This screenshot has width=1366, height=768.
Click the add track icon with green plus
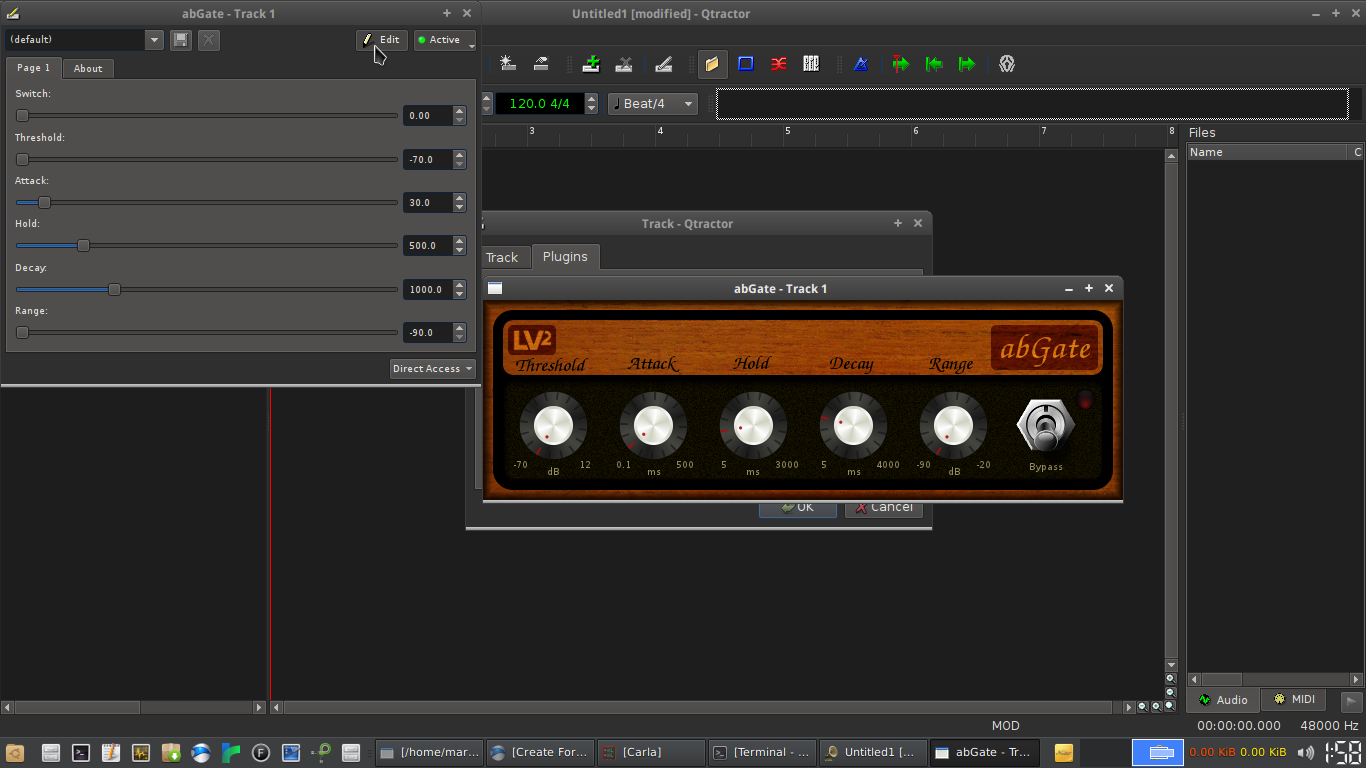[x=591, y=64]
